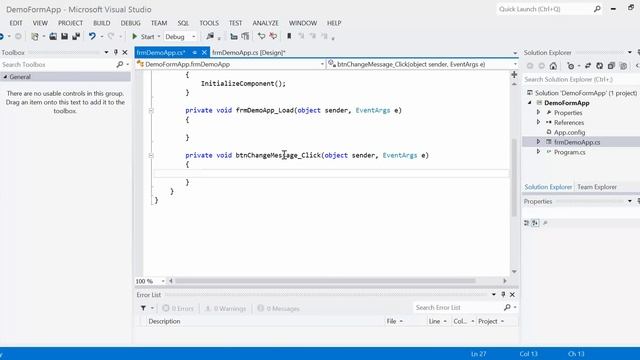The height and width of the screenshot is (360, 640).
Task: Sort Error List by Description column
Action: (x=164, y=322)
